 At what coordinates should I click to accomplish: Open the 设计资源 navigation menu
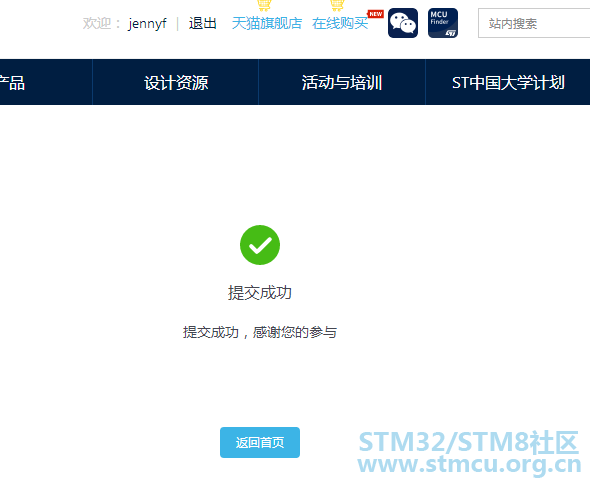[x=176, y=82]
